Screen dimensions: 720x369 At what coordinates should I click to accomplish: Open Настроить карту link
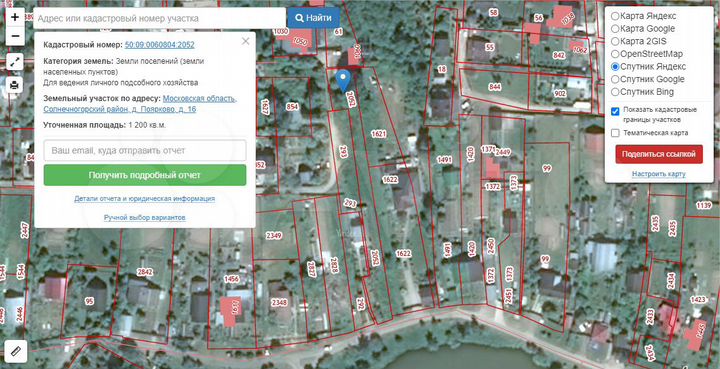tap(658, 174)
